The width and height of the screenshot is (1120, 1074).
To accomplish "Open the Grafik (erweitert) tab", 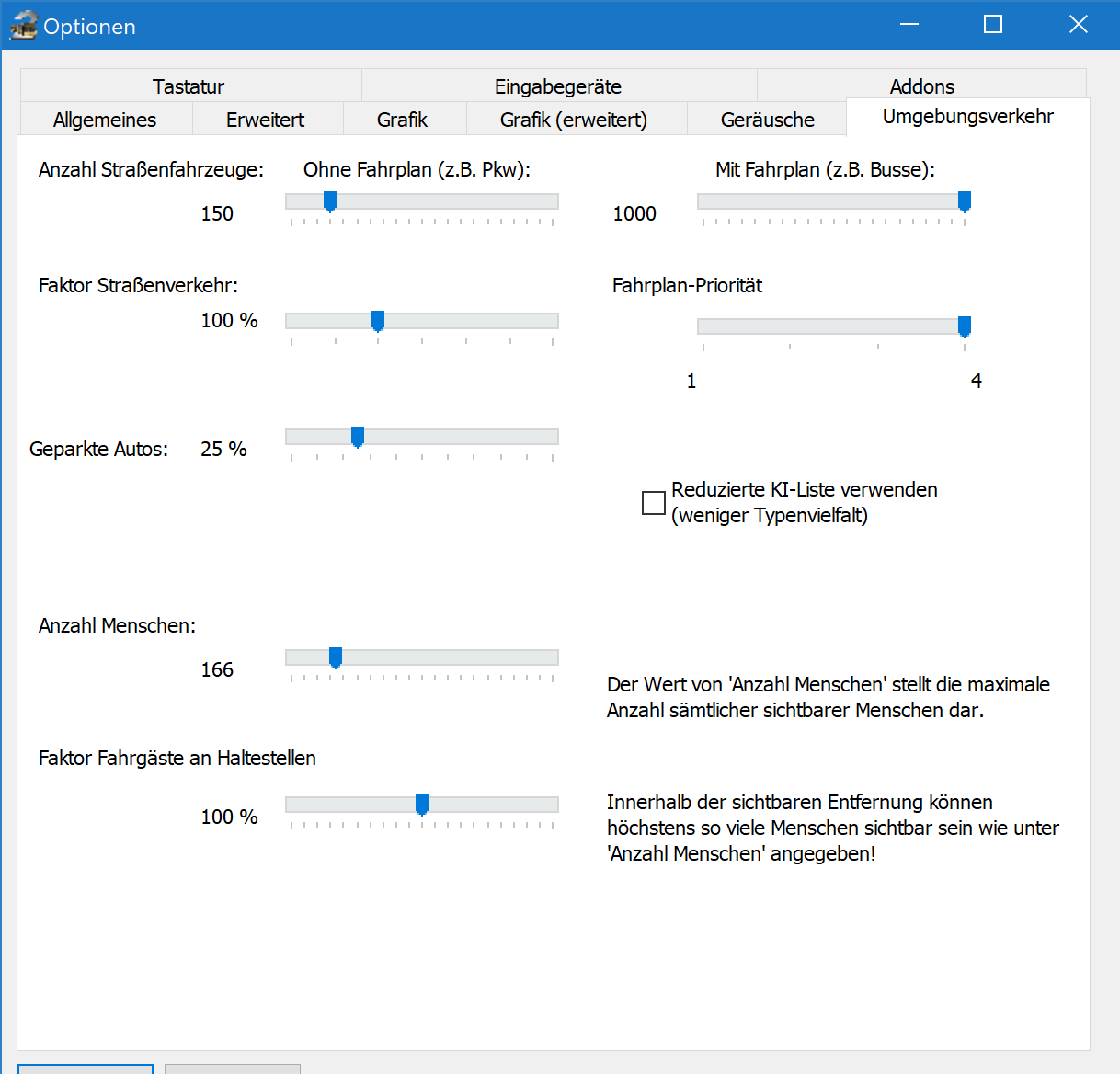I will click(x=574, y=120).
